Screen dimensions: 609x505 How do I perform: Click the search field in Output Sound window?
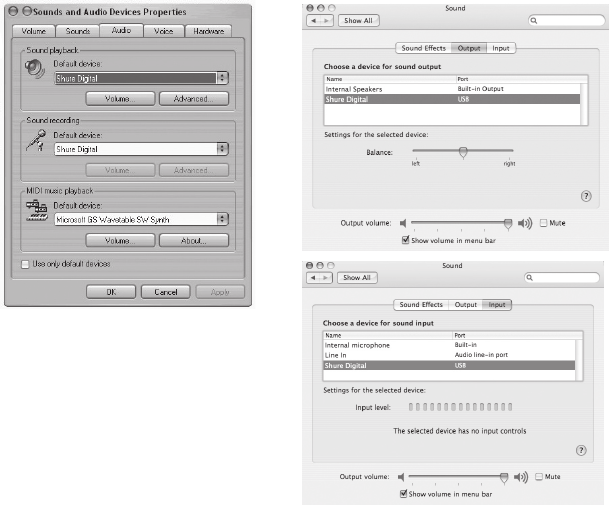tap(566, 20)
